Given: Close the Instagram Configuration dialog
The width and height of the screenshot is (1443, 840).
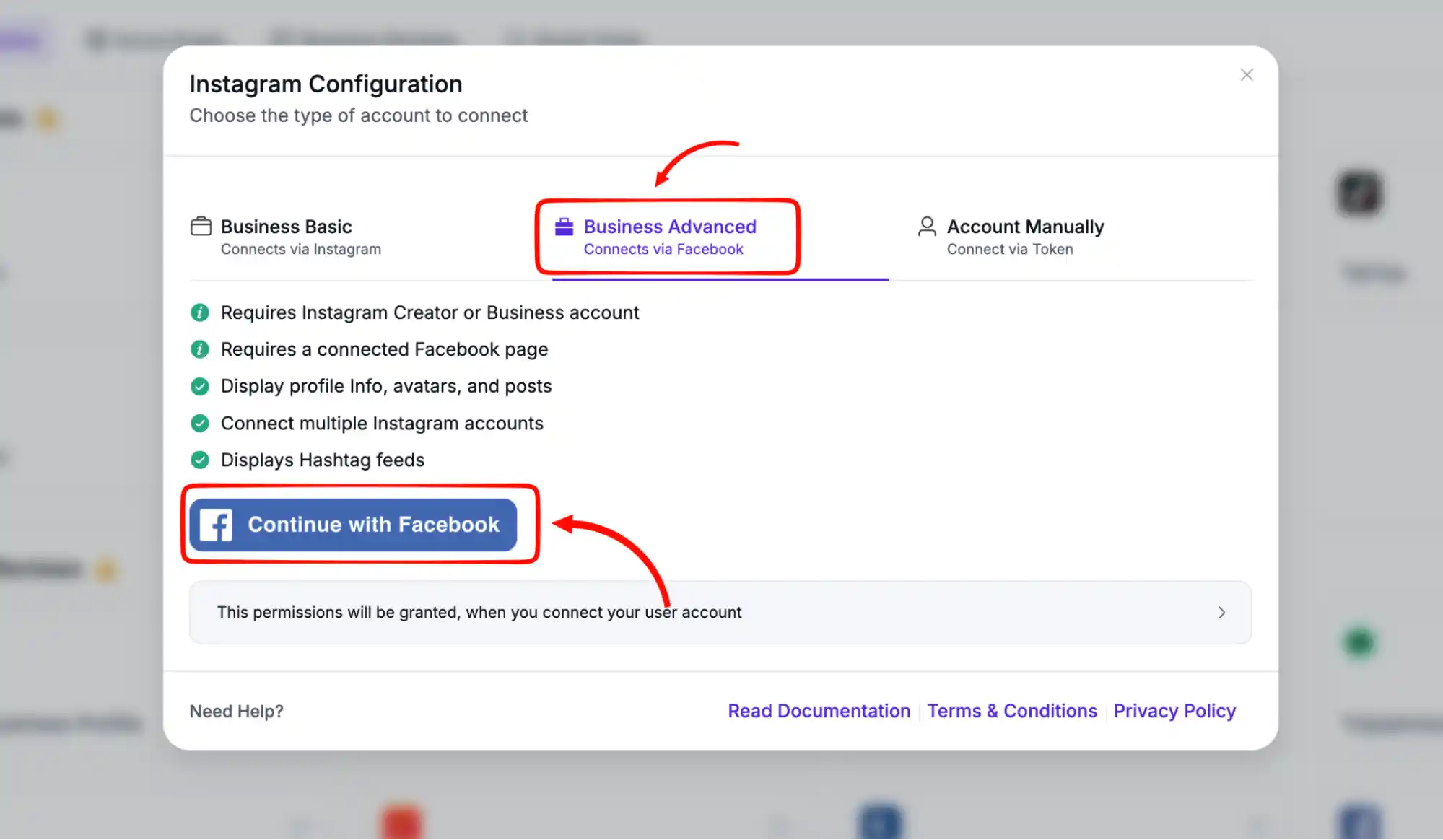Looking at the screenshot, I should tap(1247, 75).
